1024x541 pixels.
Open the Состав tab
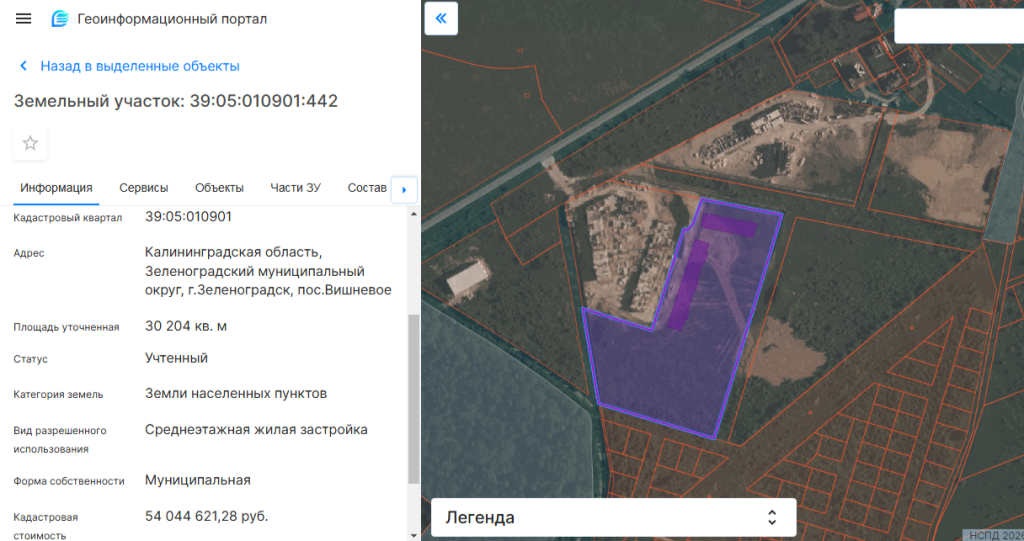[x=366, y=188]
